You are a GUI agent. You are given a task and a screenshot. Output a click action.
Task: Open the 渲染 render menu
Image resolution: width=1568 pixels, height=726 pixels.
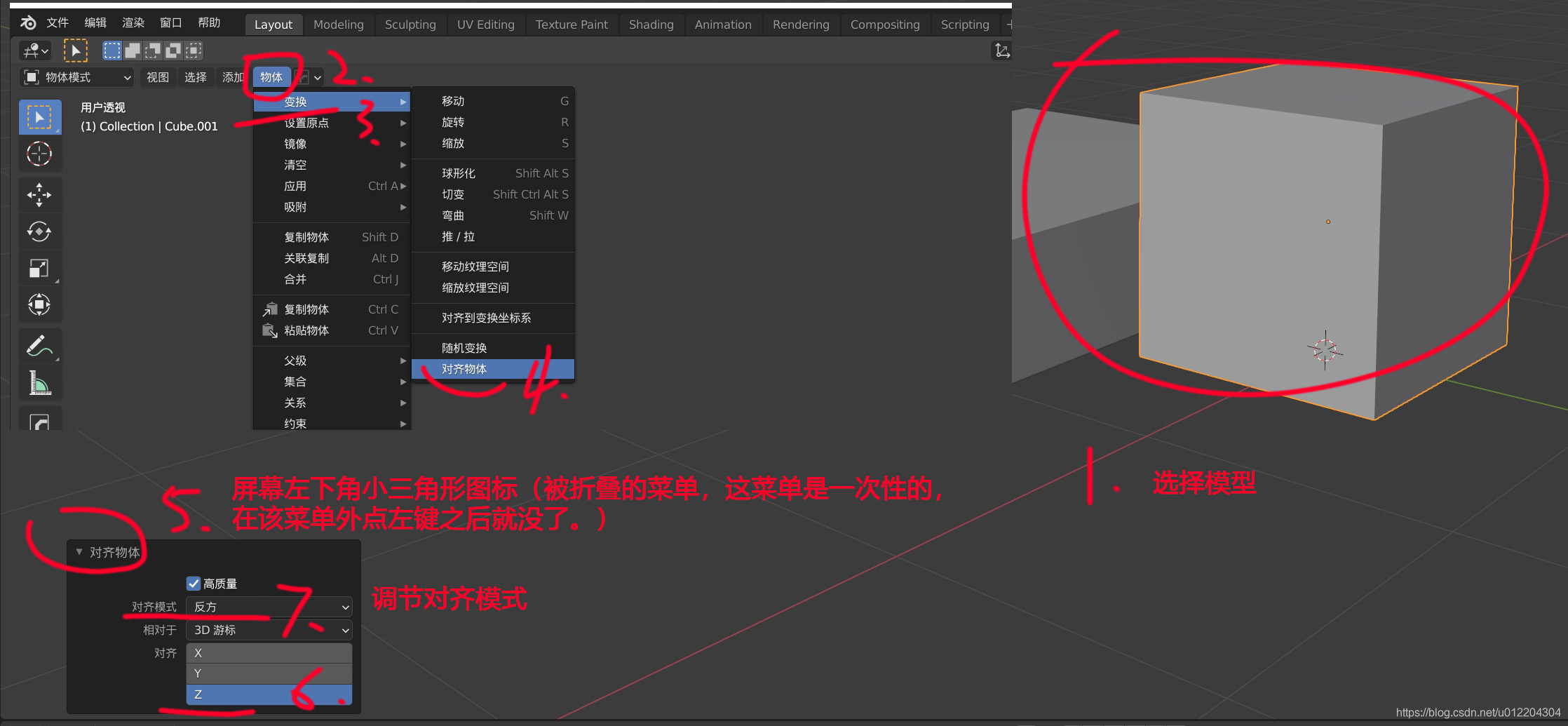[x=133, y=23]
